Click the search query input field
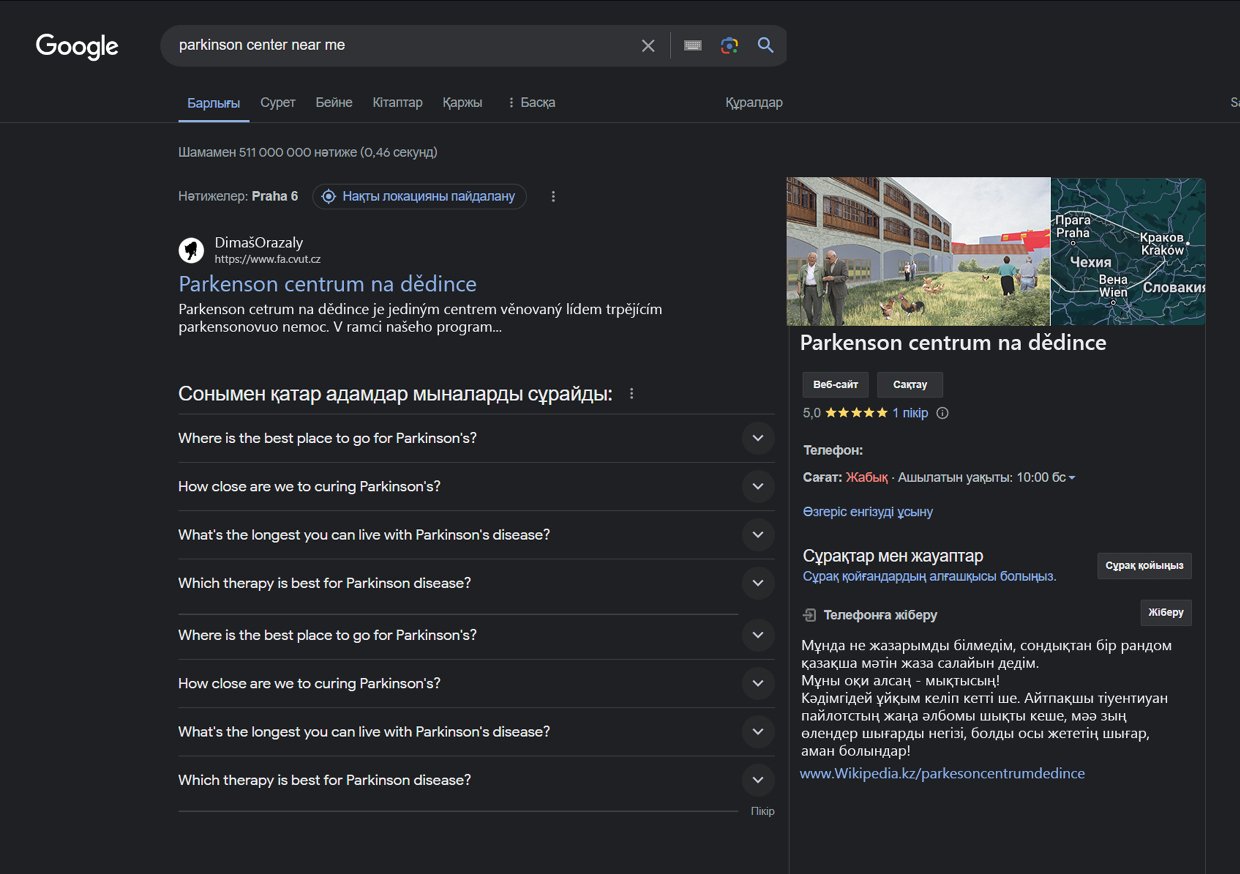1240x874 pixels. click(400, 46)
